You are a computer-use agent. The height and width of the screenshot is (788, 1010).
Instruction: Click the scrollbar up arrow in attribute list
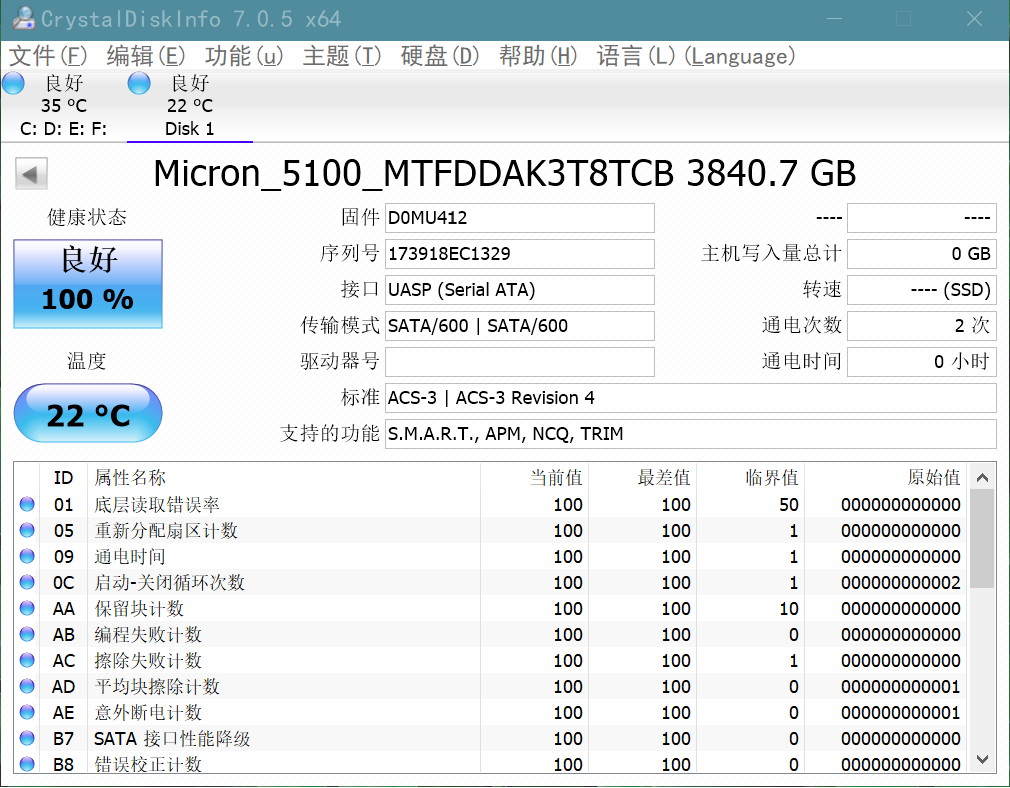coord(982,477)
